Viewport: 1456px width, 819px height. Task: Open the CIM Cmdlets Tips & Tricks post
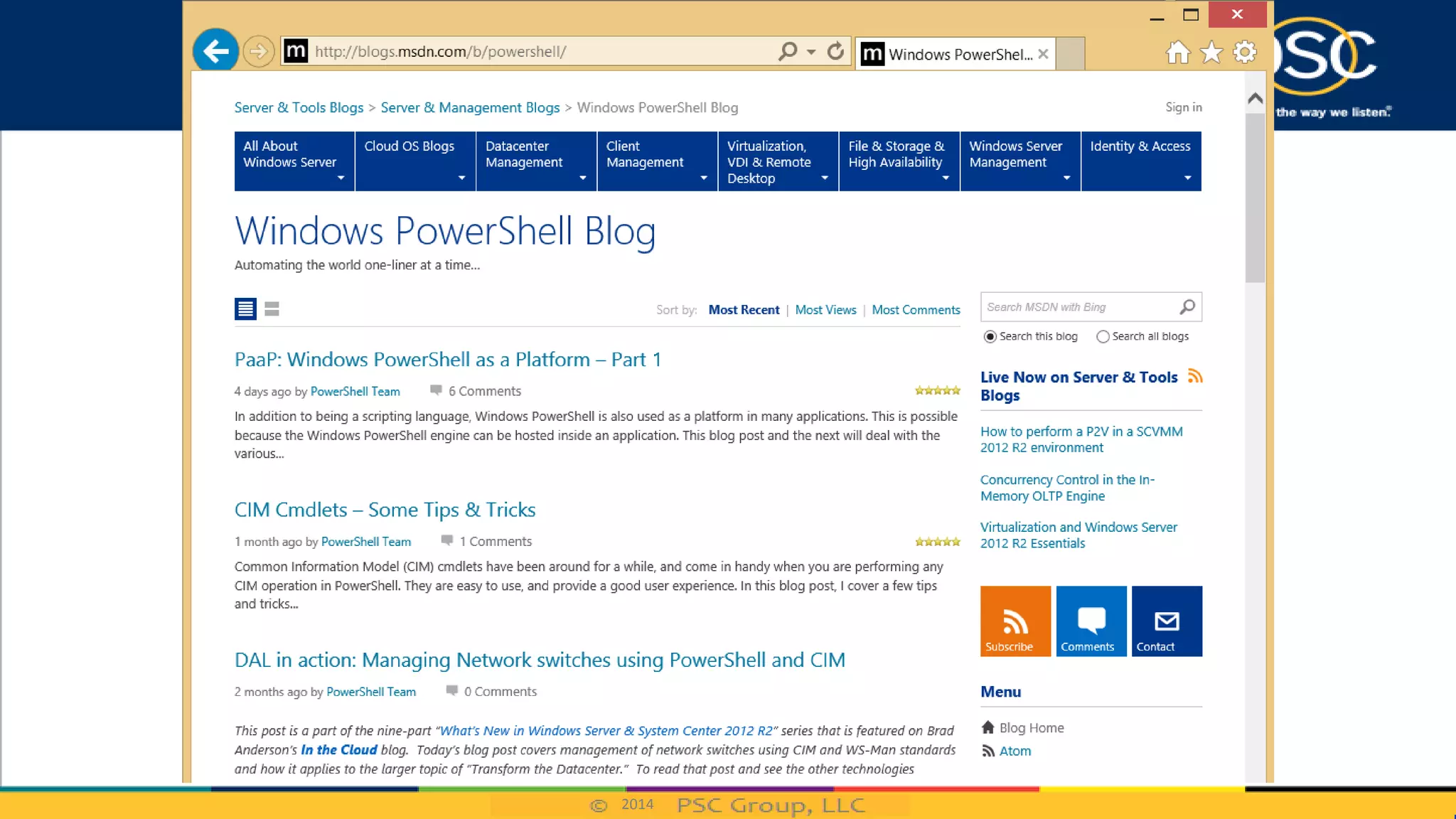(x=385, y=510)
